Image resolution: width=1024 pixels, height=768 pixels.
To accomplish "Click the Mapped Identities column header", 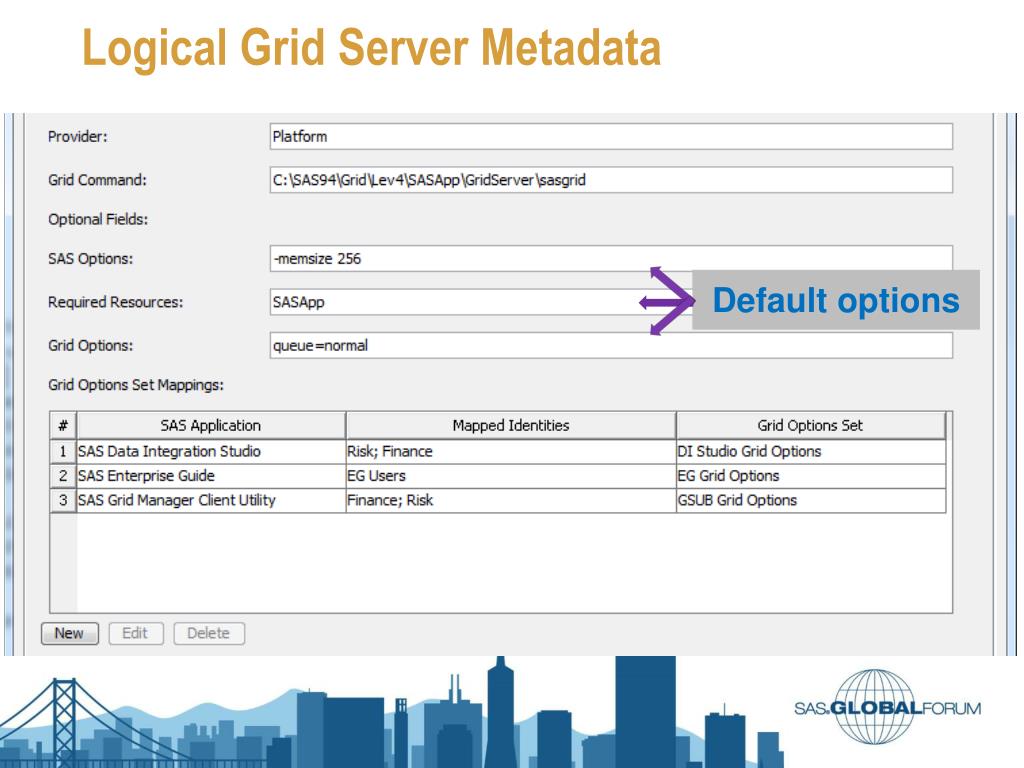I will [x=510, y=425].
